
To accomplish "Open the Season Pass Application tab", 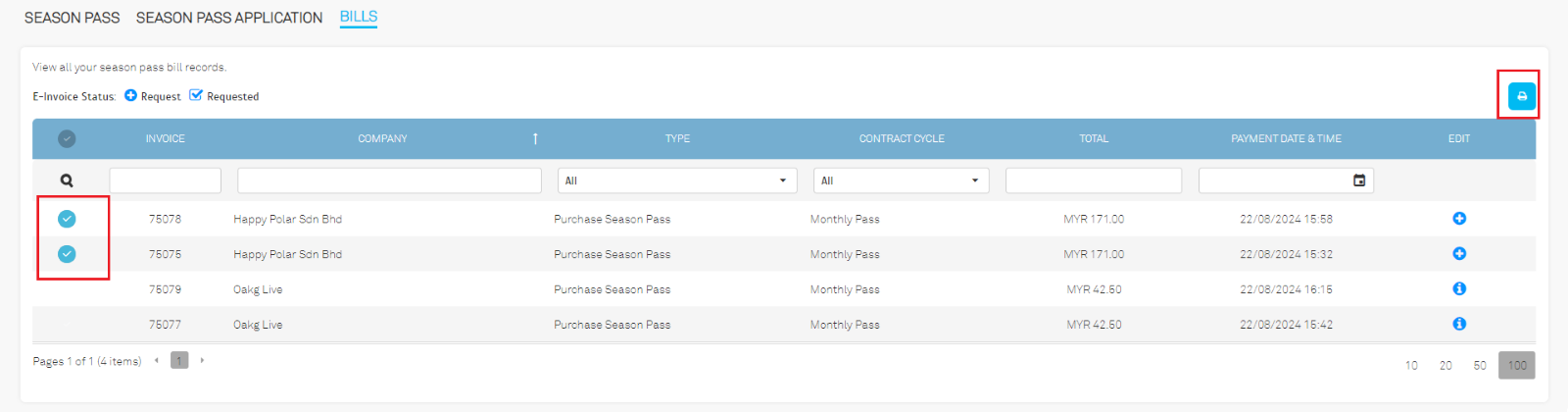I will click(x=228, y=18).
